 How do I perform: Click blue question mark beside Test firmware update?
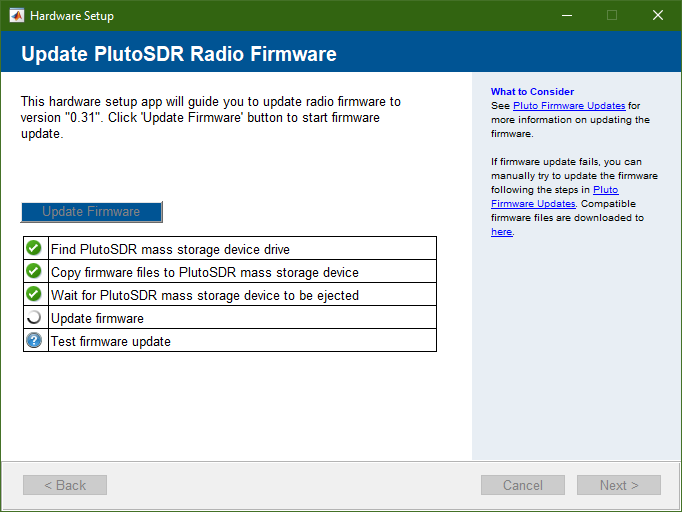(34, 340)
